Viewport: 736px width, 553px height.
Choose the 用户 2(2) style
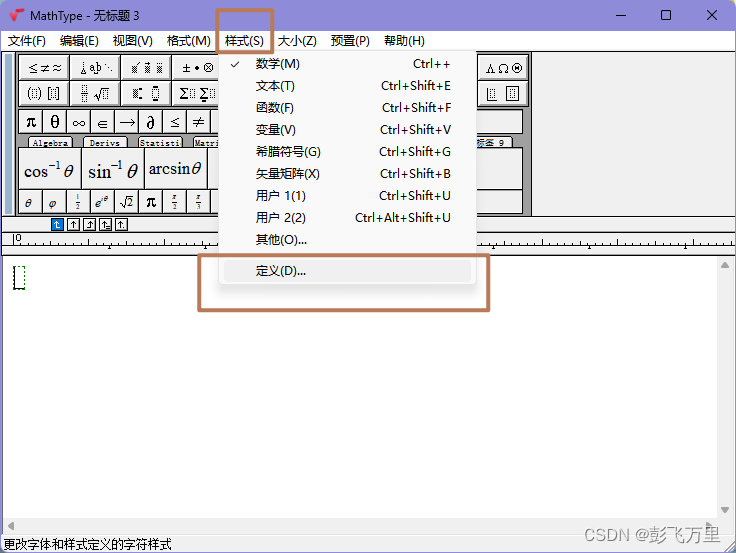pos(347,218)
